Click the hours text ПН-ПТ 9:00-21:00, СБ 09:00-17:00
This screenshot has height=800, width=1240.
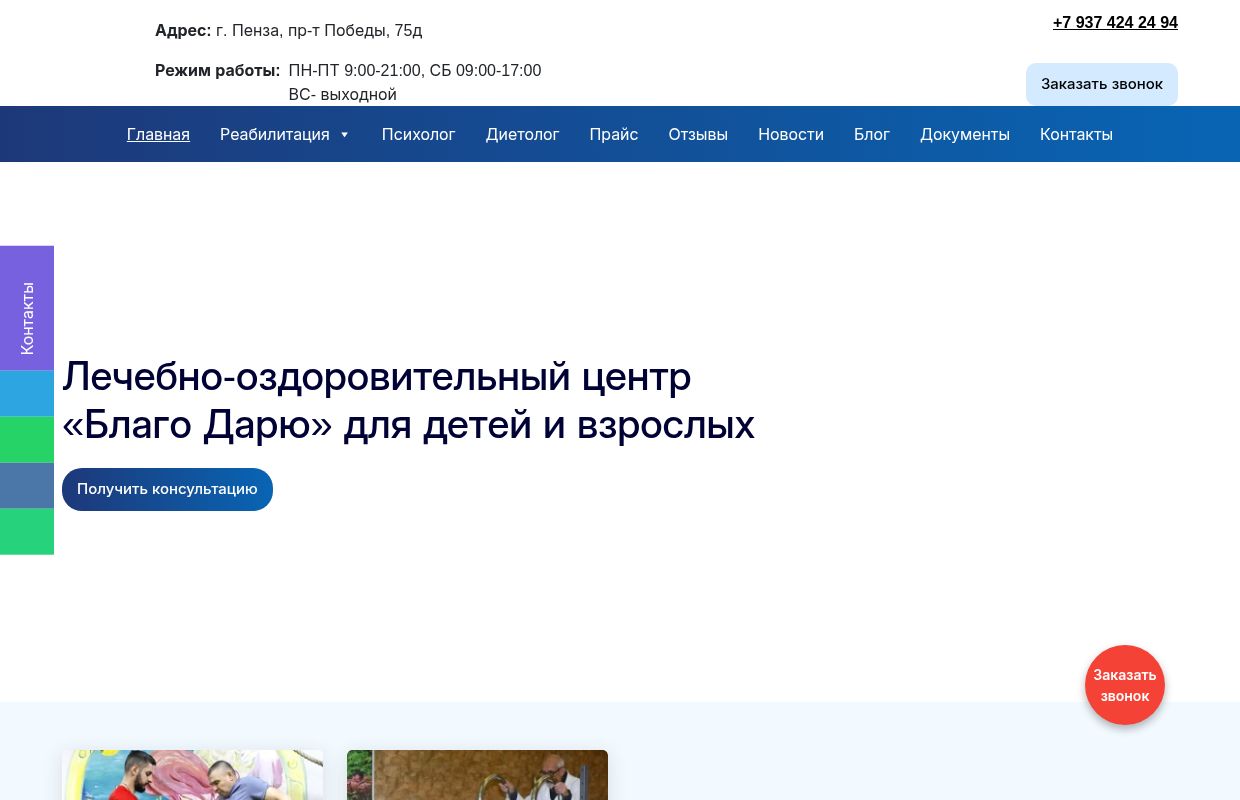tap(415, 70)
